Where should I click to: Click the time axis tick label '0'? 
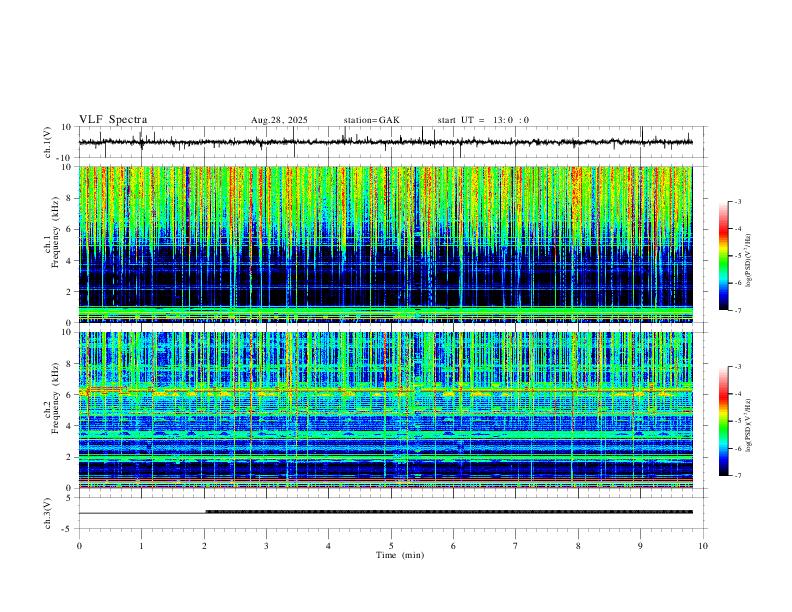tap(79, 546)
